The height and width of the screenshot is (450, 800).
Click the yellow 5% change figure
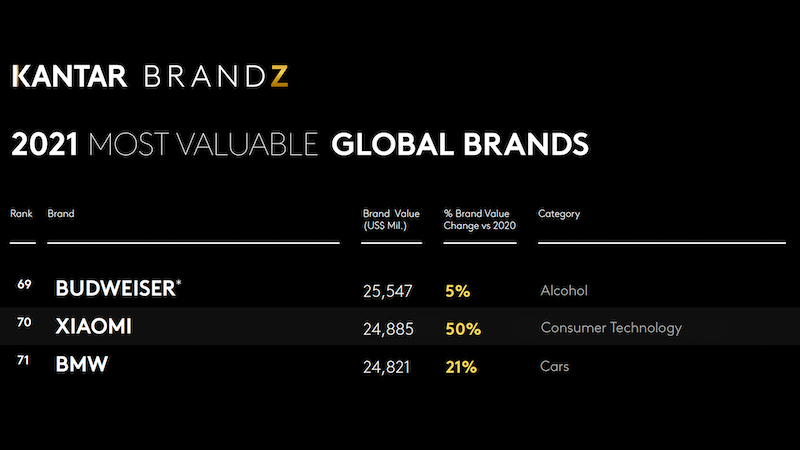[458, 291]
